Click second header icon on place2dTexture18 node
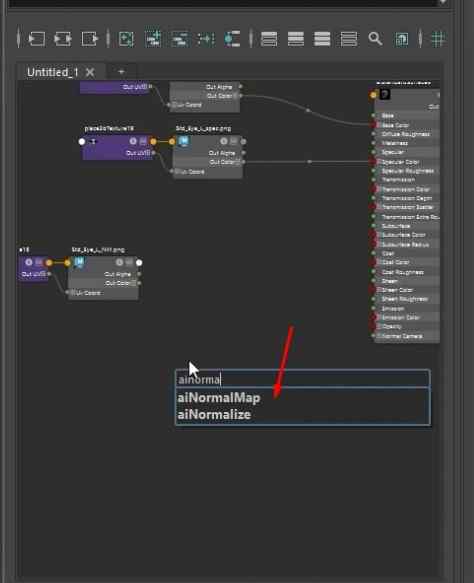Image resolution: width=474 pixels, height=583 pixels. [143, 141]
